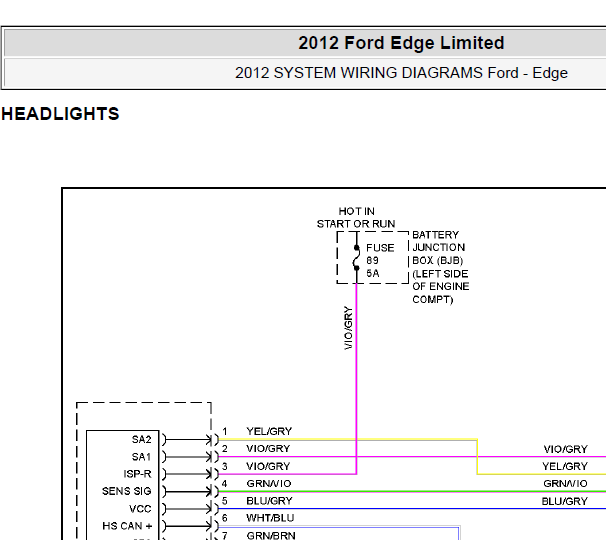Click the right-side GRN/VIO wire label
Screen dimensions: 606x540
[x=565, y=484]
